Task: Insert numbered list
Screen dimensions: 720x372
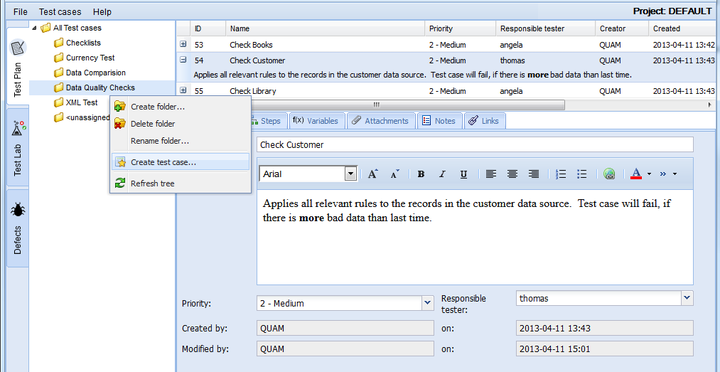Action: pyautogui.click(x=561, y=174)
